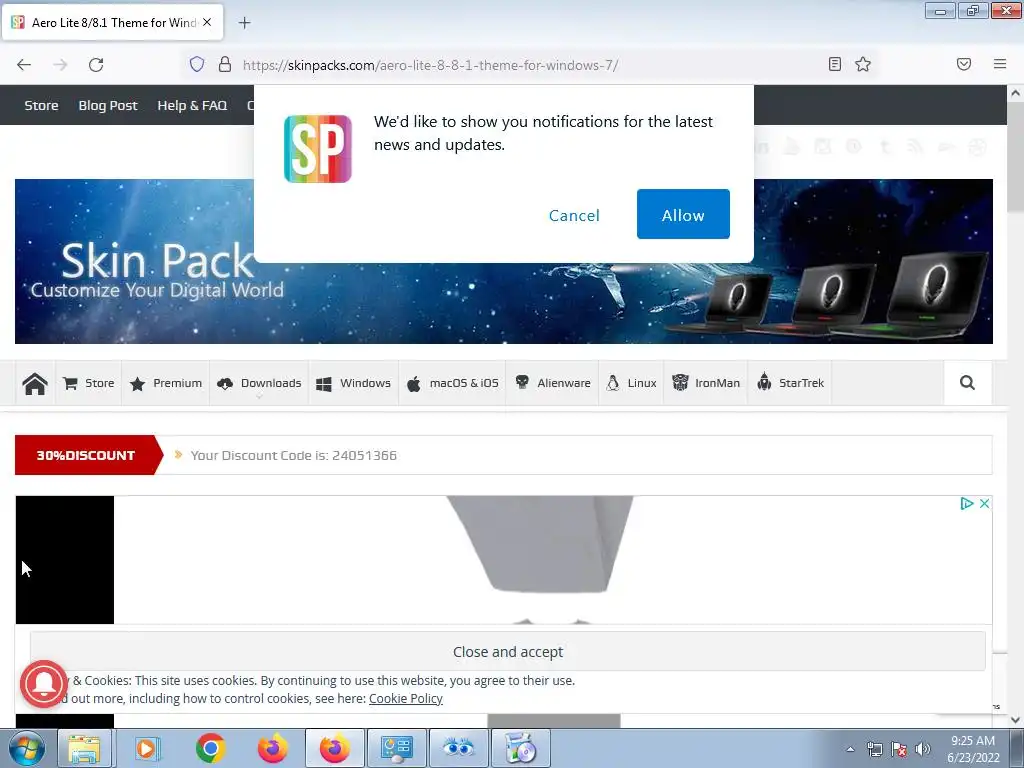This screenshot has height=768, width=1024.
Task: Expand the Downloads navigation dropdown
Action: (x=259, y=383)
